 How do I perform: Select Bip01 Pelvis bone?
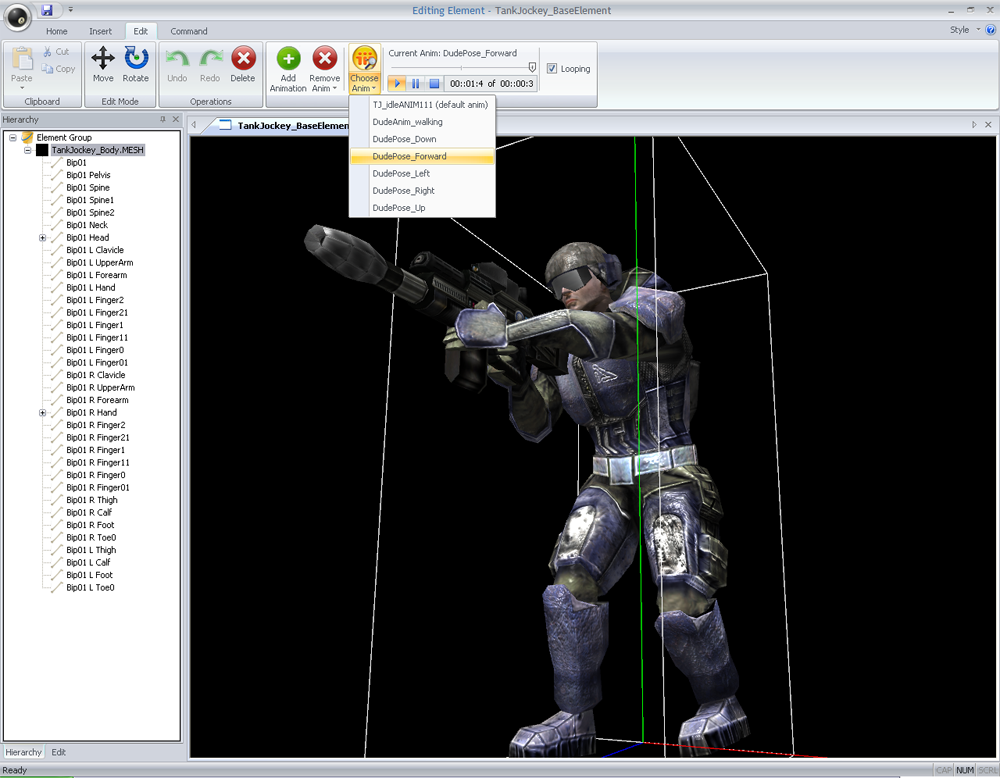point(88,175)
